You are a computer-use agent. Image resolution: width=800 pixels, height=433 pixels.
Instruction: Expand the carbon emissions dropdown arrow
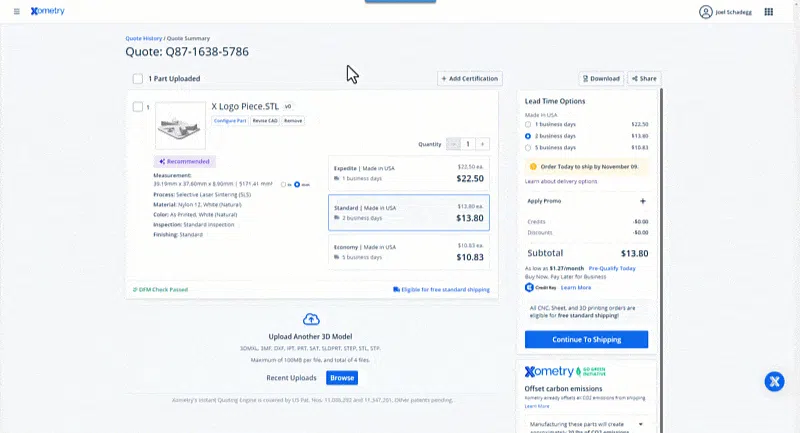[641, 424]
